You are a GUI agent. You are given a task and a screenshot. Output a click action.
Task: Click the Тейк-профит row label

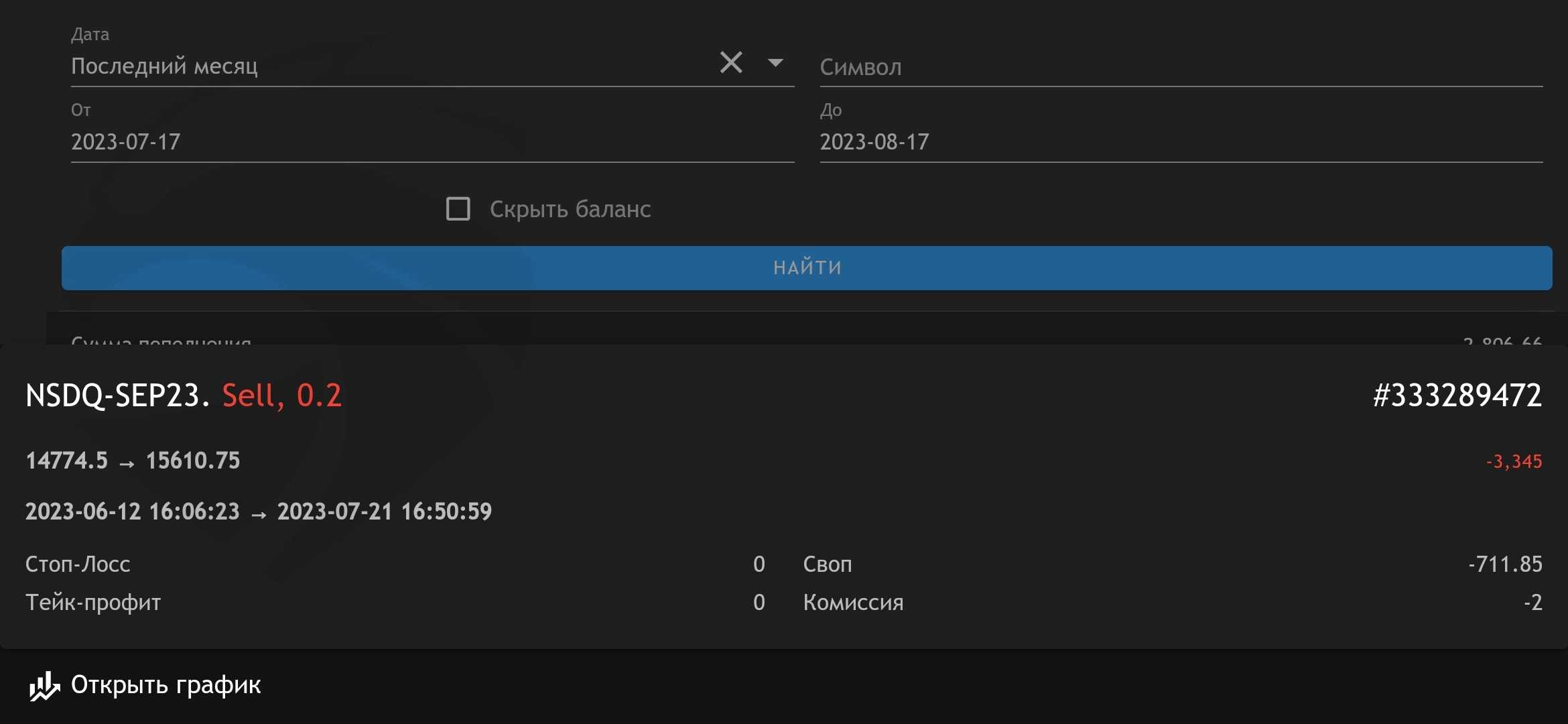[93, 603]
